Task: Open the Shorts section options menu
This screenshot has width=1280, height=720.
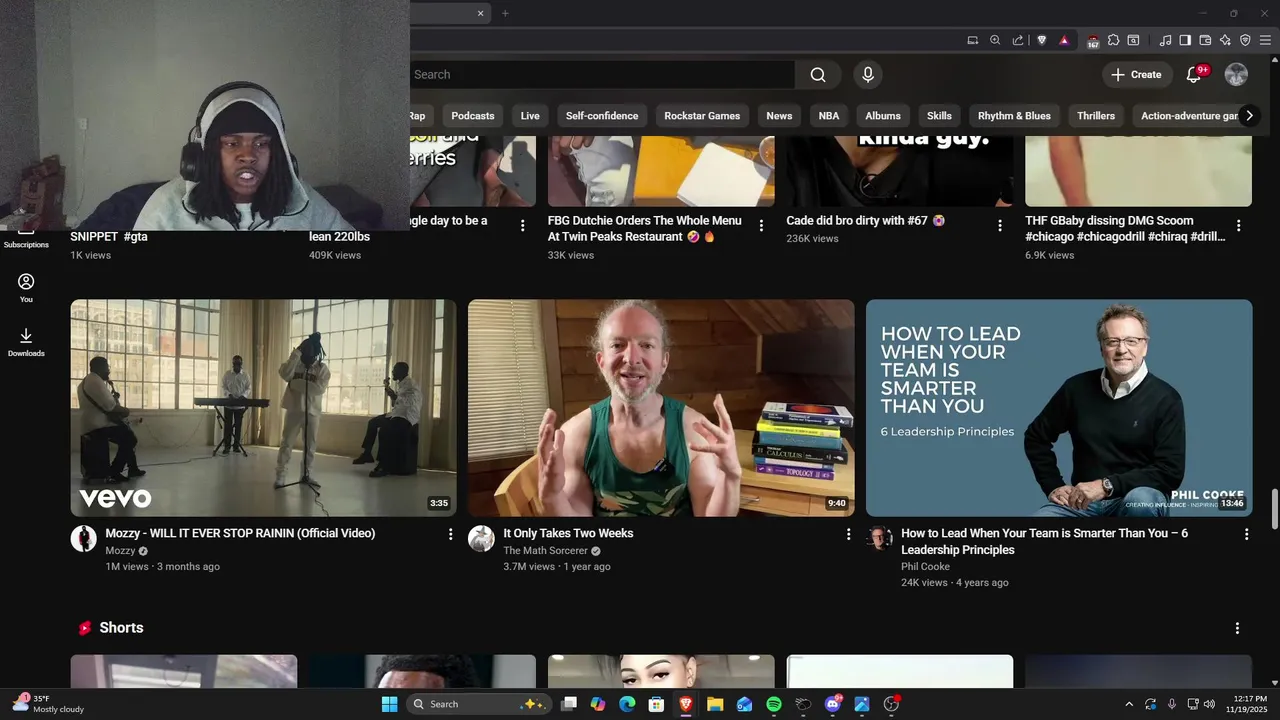Action: tap(1237, 628)
